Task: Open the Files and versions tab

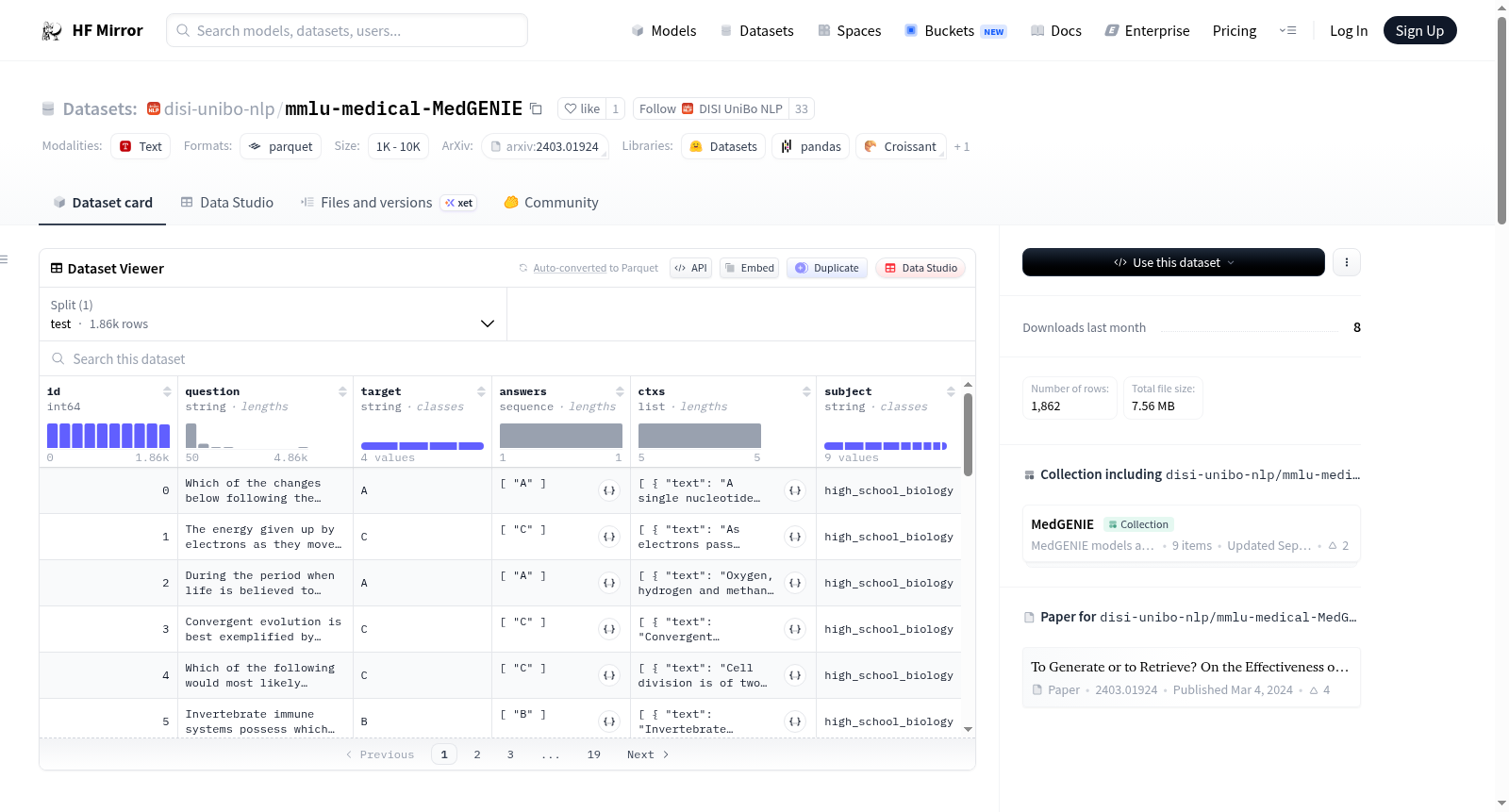Action: [389, 203]
